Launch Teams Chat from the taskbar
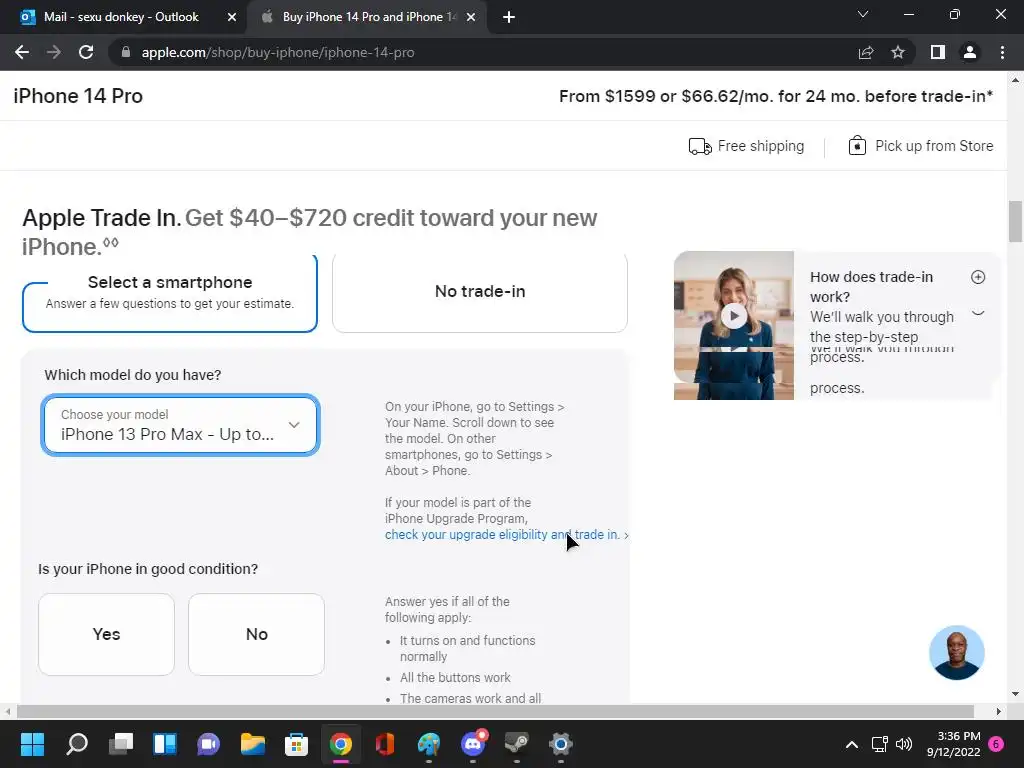This screenshot has height=768, width=1024. point(208,744)
